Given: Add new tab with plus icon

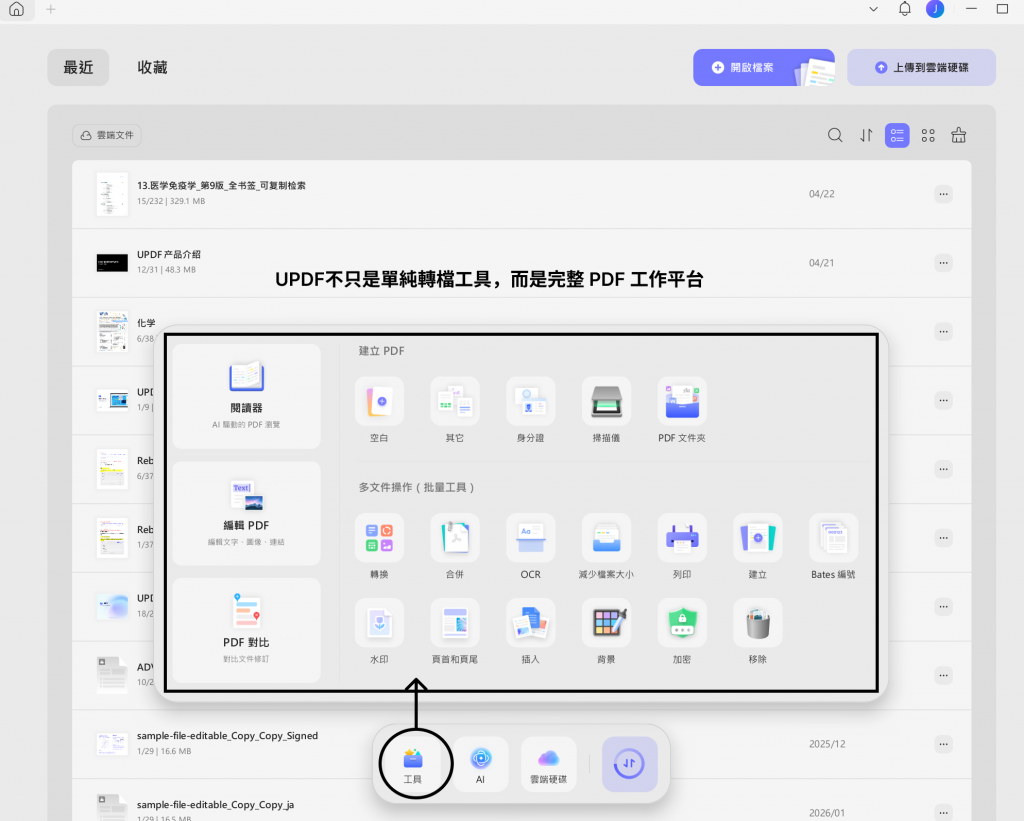Looking at the screenshot, I should pos(51,9).
